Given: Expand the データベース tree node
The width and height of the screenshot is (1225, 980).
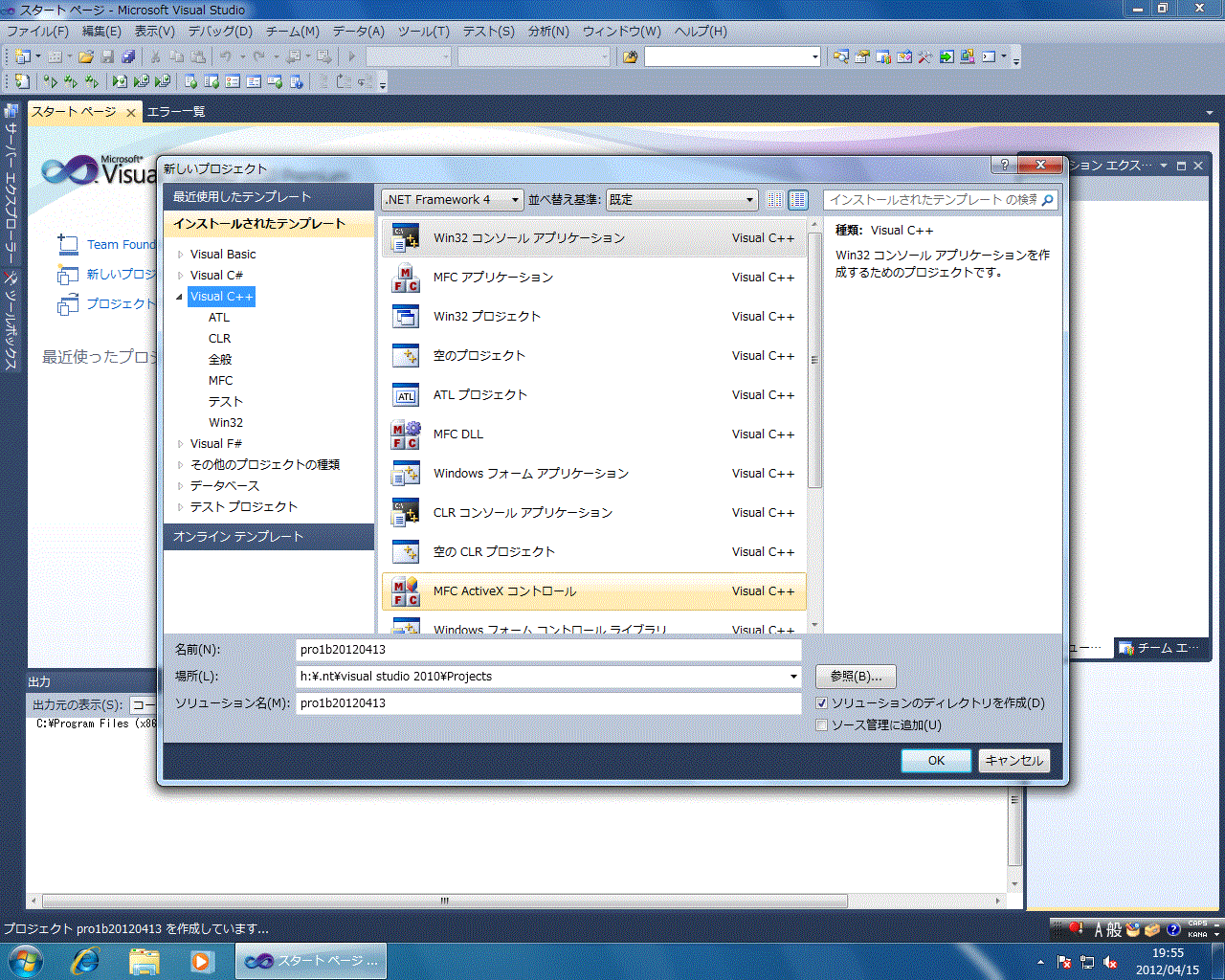Looking at the screenshot, I should tap(180, 486).
